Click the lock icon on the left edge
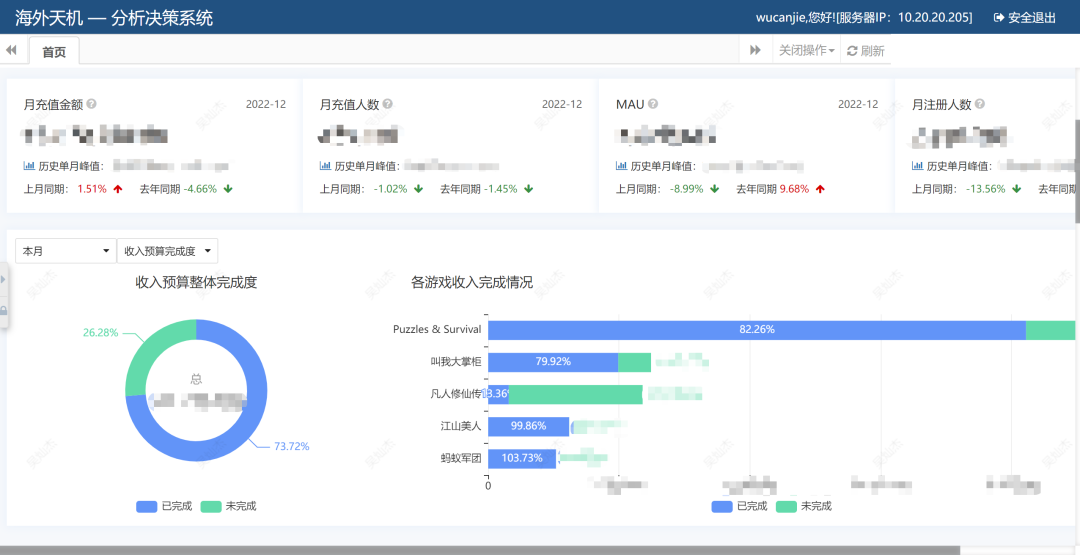The height and width of the screenshot is (555, 1080). click(3, 311)
